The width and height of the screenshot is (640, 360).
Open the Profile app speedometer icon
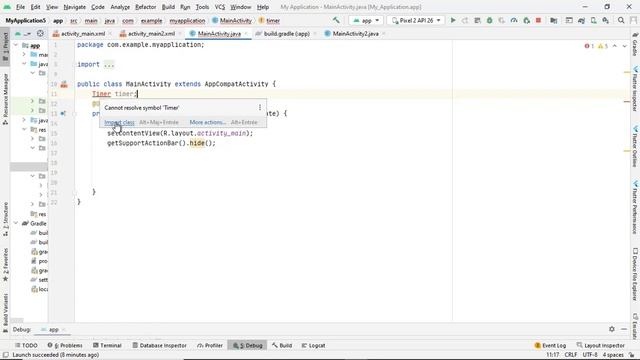click(x=514, y=20)
